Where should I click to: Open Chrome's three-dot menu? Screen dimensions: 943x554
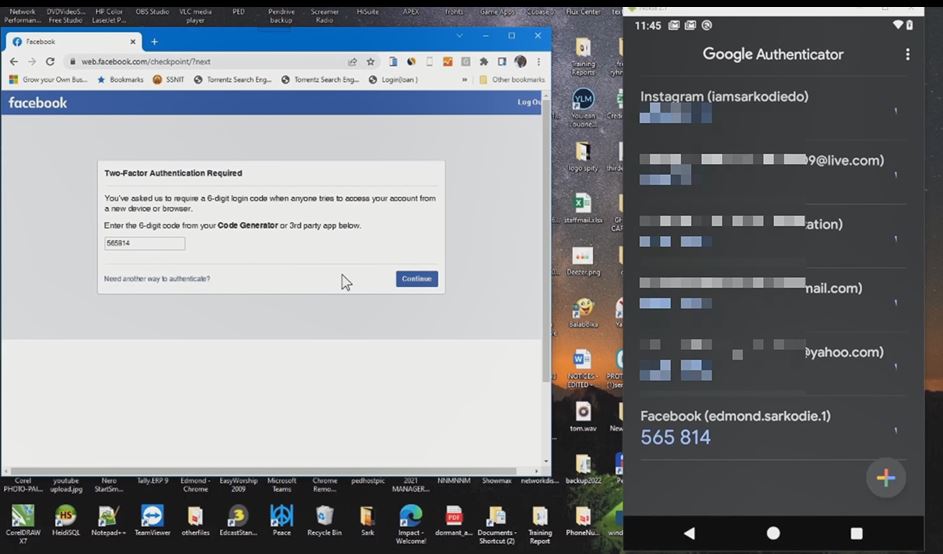click(540, 62)
